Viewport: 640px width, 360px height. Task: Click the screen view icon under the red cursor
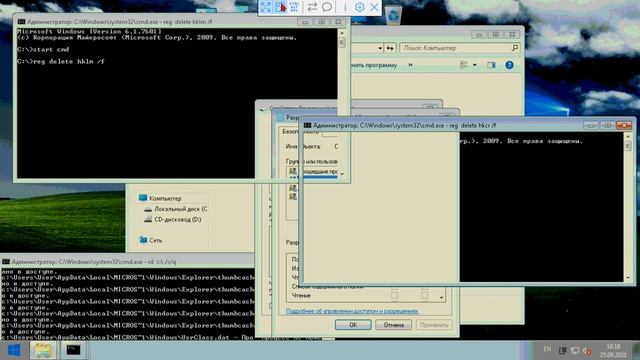coord(280,7)
